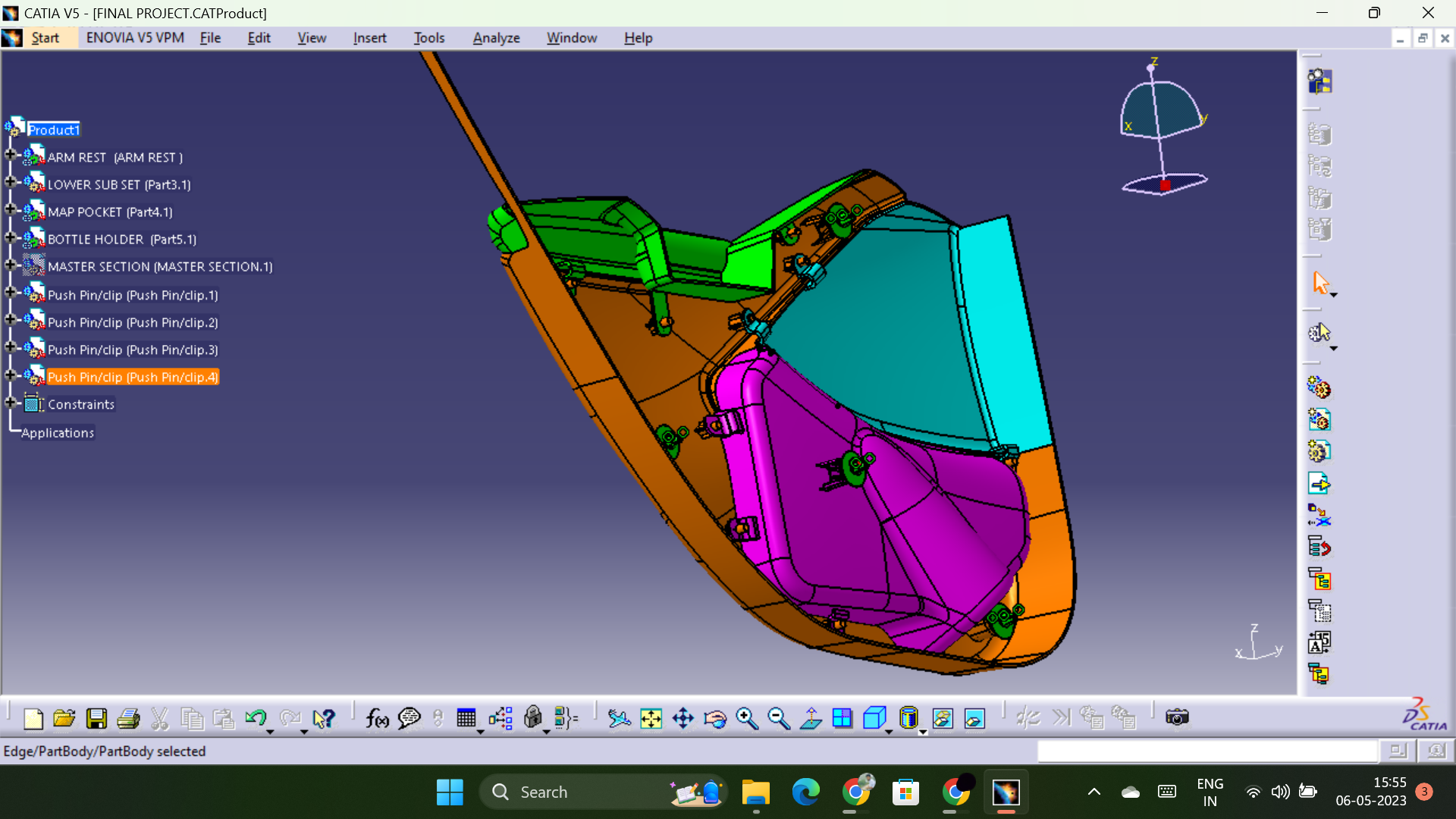Select MASTER SECTION in the tree
This screenshot has height=819, width=1456.
tap(160, 267)
